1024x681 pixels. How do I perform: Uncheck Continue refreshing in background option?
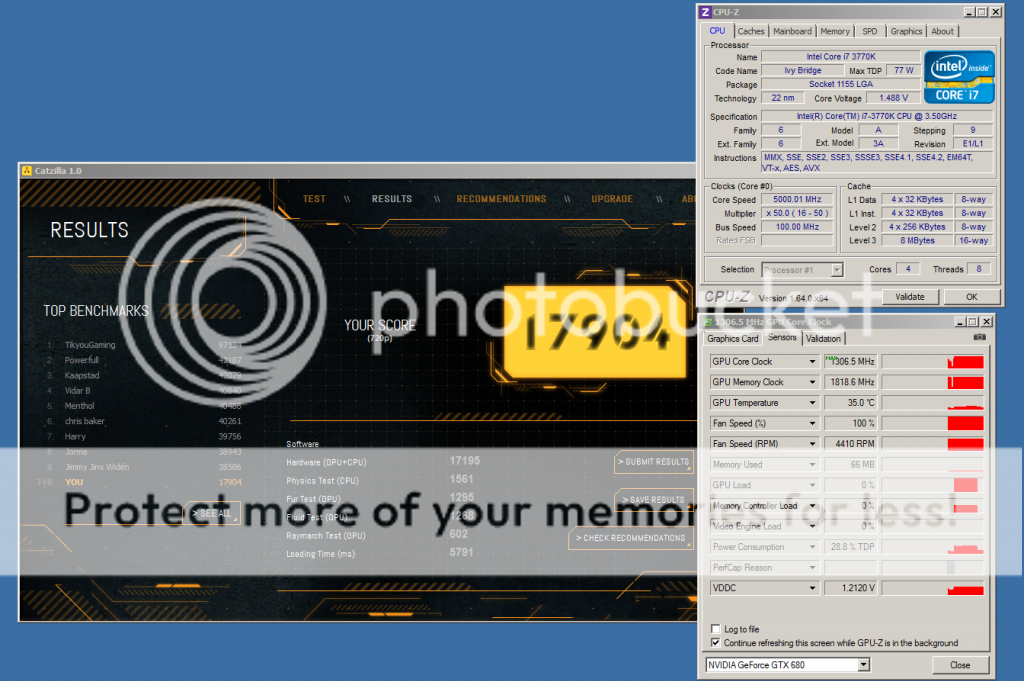point(715,643)
